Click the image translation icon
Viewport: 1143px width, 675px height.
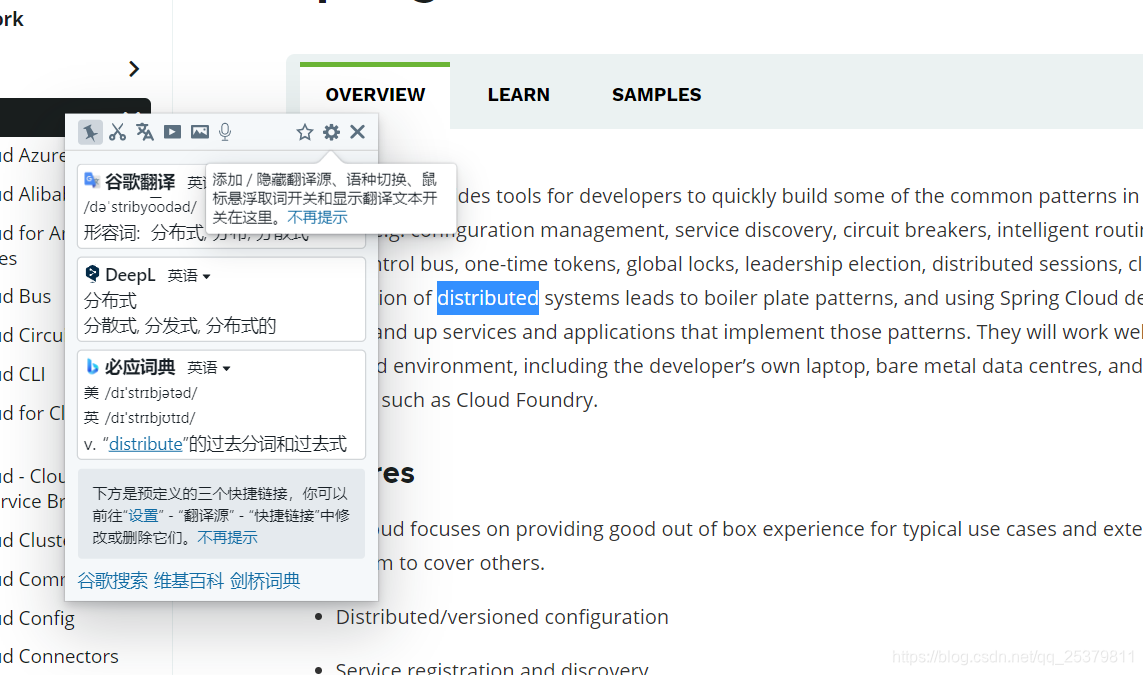click(x=200, y=132)
